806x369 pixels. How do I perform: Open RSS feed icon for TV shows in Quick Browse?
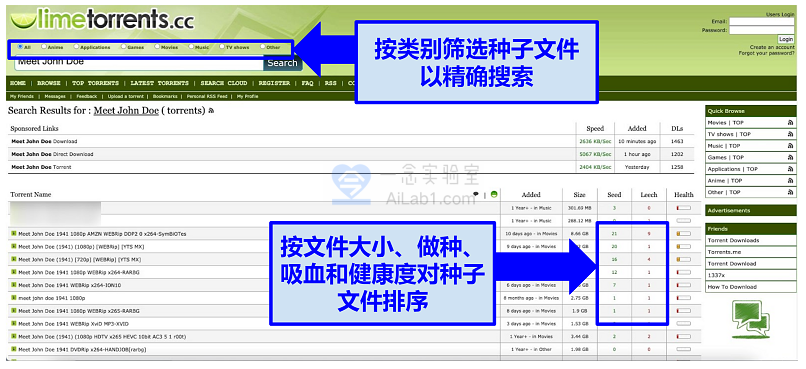[x=791, y=134]
